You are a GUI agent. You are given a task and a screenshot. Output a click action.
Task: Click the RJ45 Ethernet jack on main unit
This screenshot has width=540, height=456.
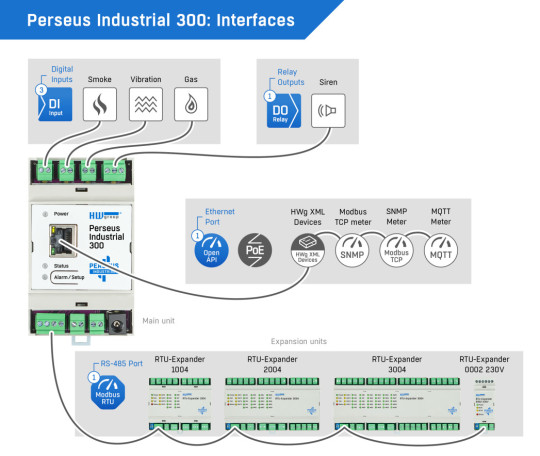(63, 240)
